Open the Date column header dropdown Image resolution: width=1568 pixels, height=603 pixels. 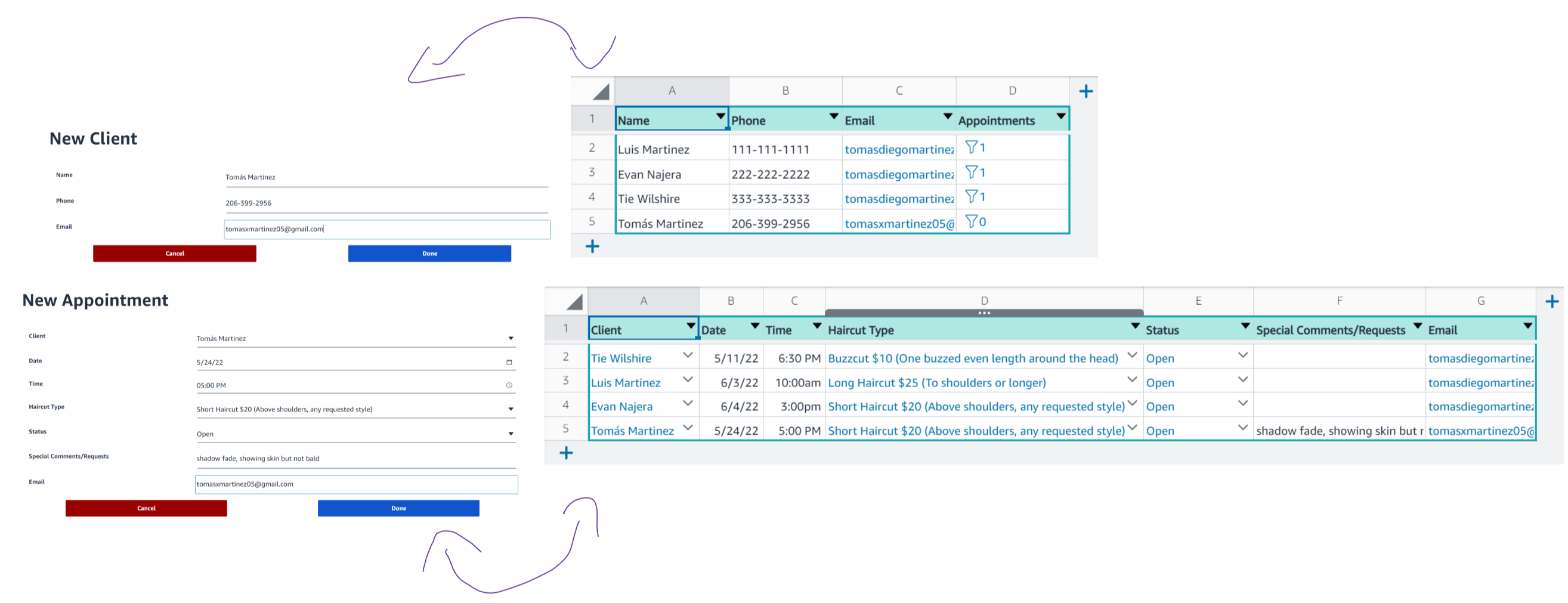click(755, 326)
